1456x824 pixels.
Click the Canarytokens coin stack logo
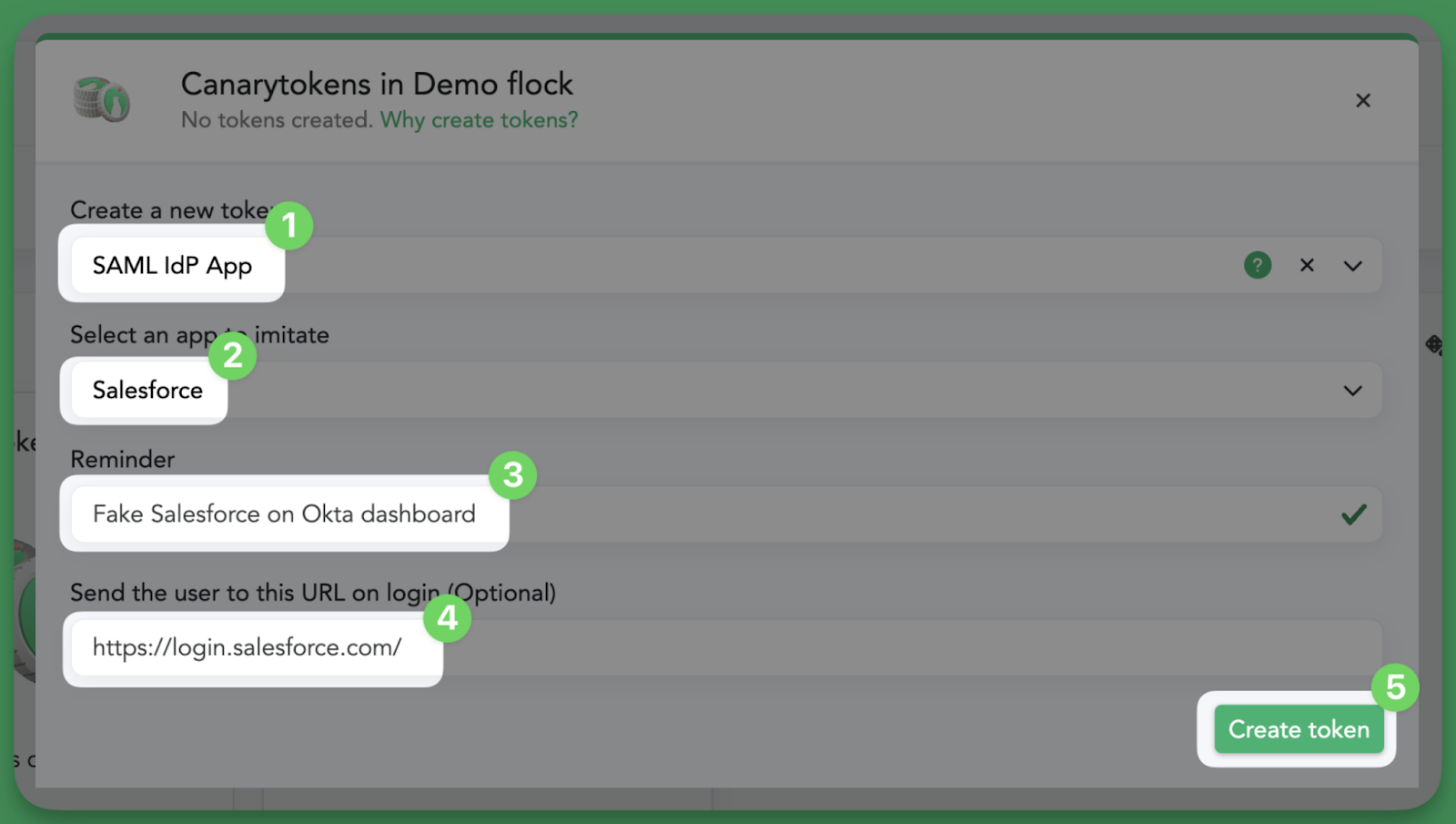pyautogui.click(x=101, y=99)
